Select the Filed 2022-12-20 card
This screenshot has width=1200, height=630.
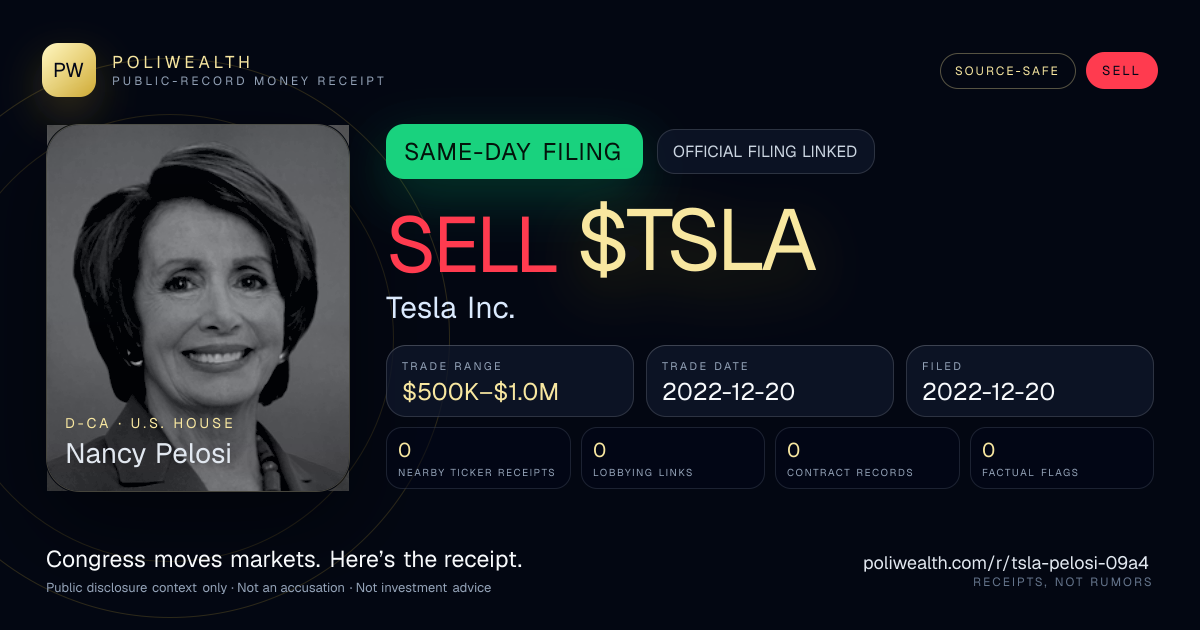click(1030, 381)
